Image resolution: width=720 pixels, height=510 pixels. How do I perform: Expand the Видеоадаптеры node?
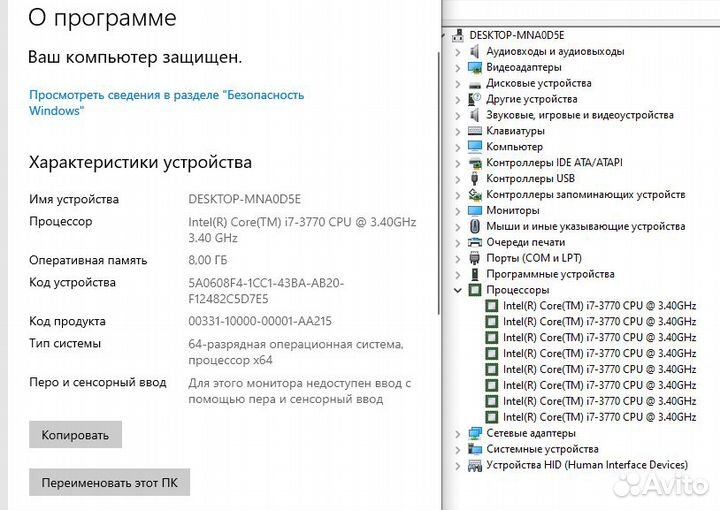(x=457, y=68)
